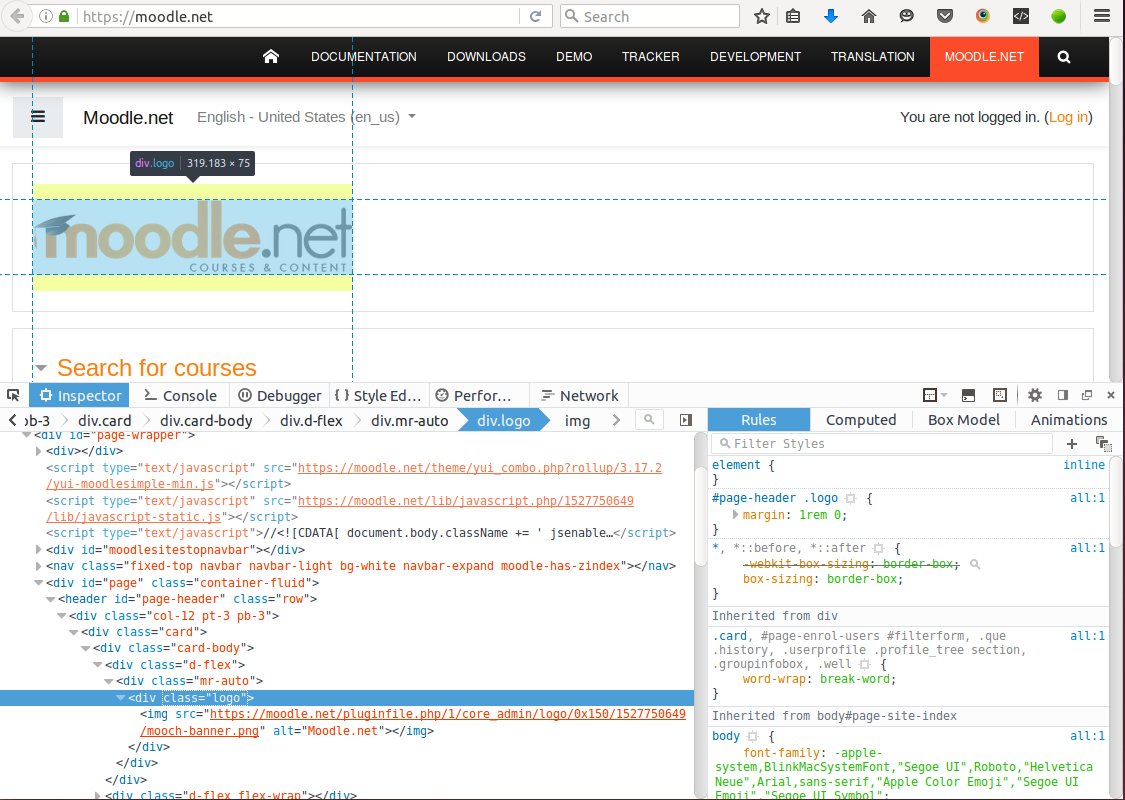This screenshot has width=1125, height=800.
Task: Select img in the breadcrumb trail
Action: (577, 420)
